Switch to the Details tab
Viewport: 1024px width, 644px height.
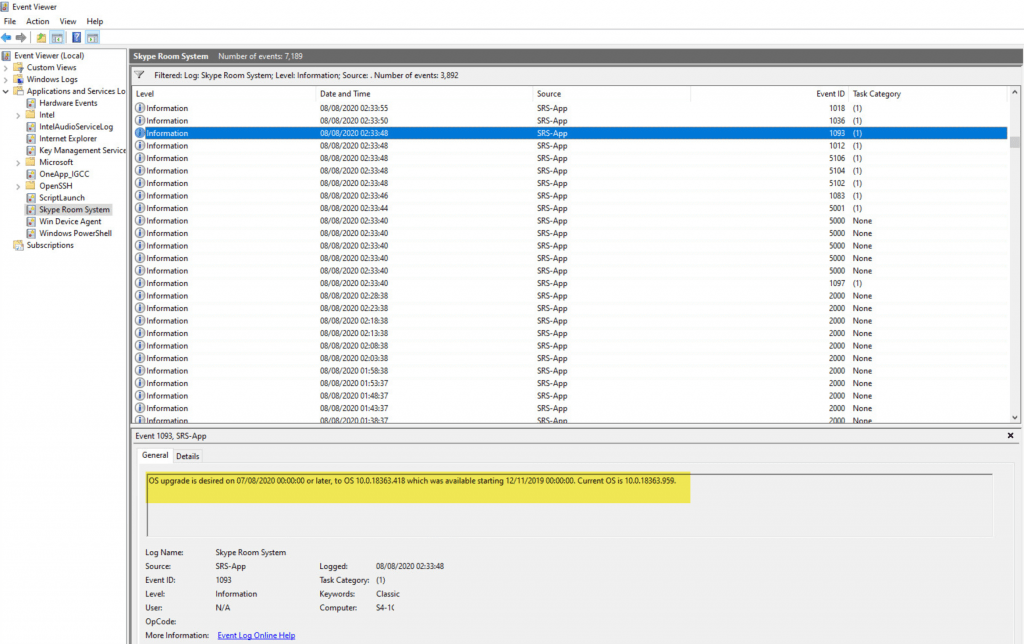pyautogui.click(x=187, y=456)
